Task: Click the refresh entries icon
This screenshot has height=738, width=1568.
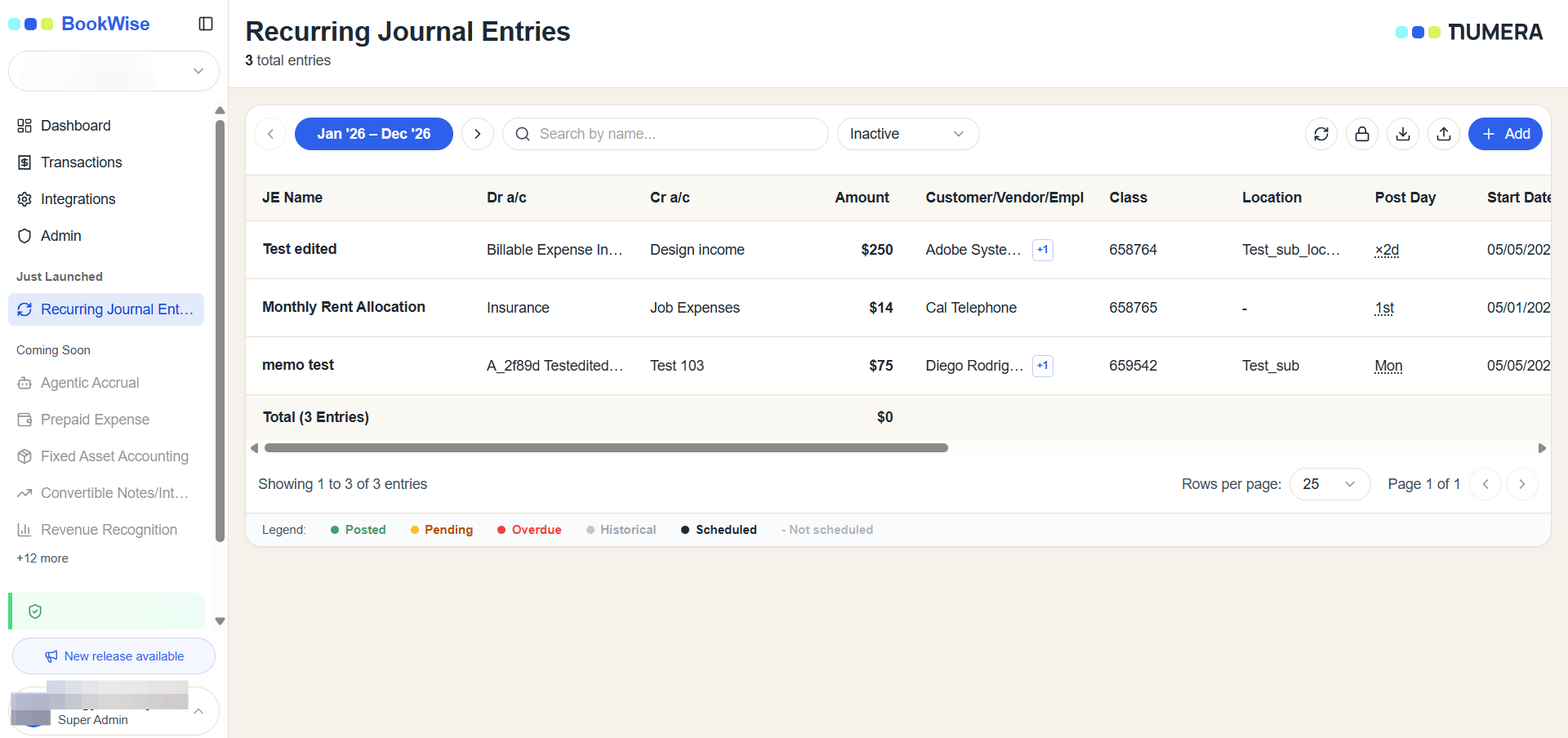Action: pos(1321,134)
